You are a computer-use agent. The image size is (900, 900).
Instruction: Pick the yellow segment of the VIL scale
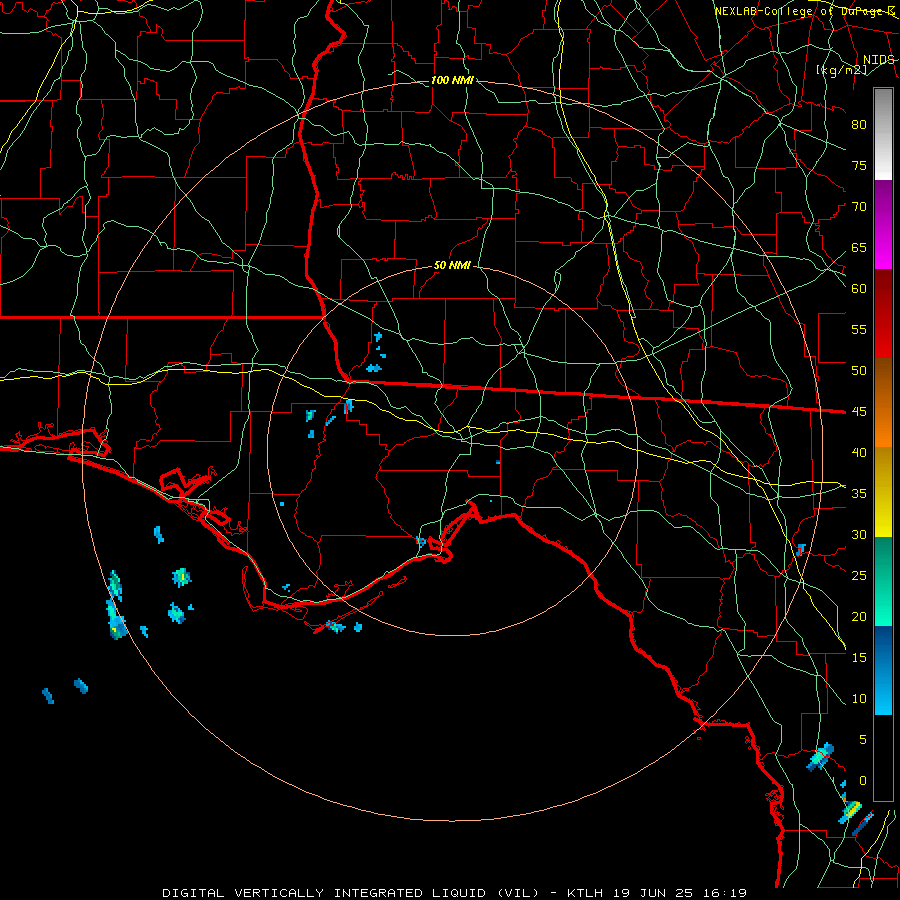(x=883, y=492)
